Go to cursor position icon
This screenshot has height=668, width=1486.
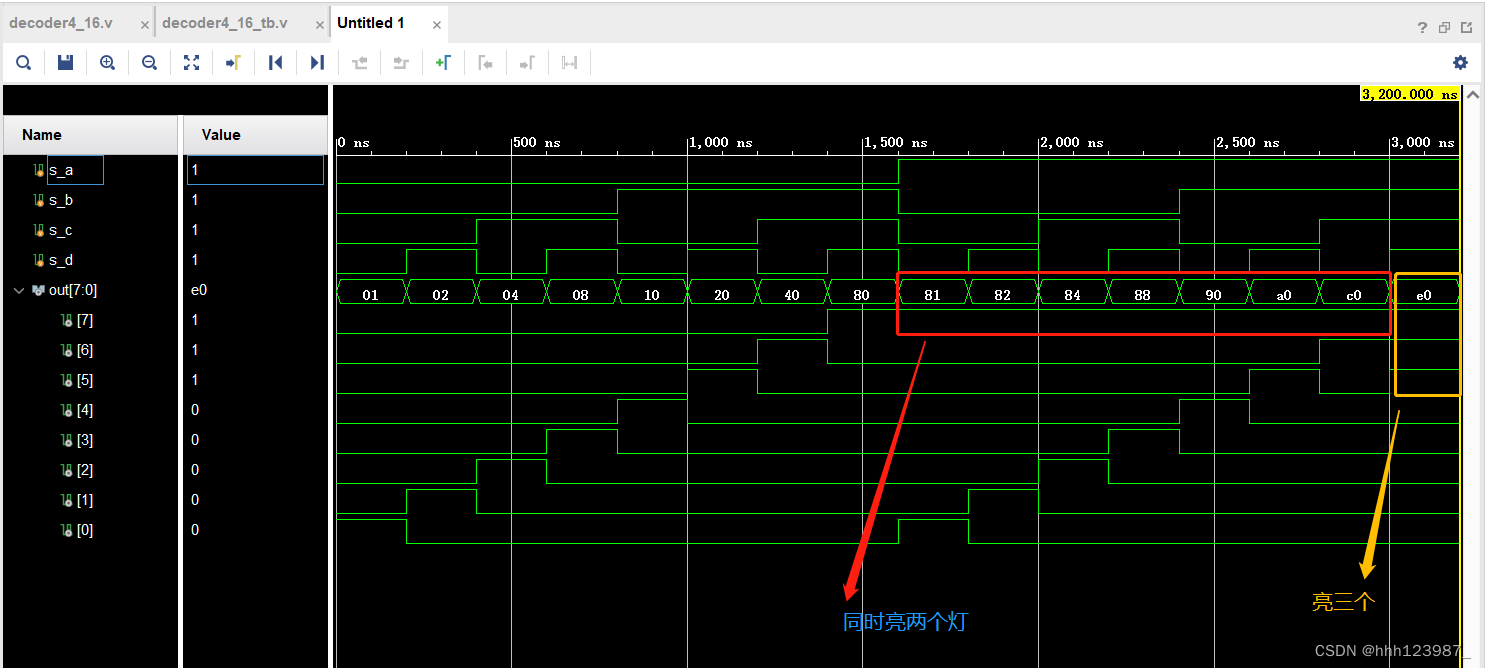coord(233,63)
